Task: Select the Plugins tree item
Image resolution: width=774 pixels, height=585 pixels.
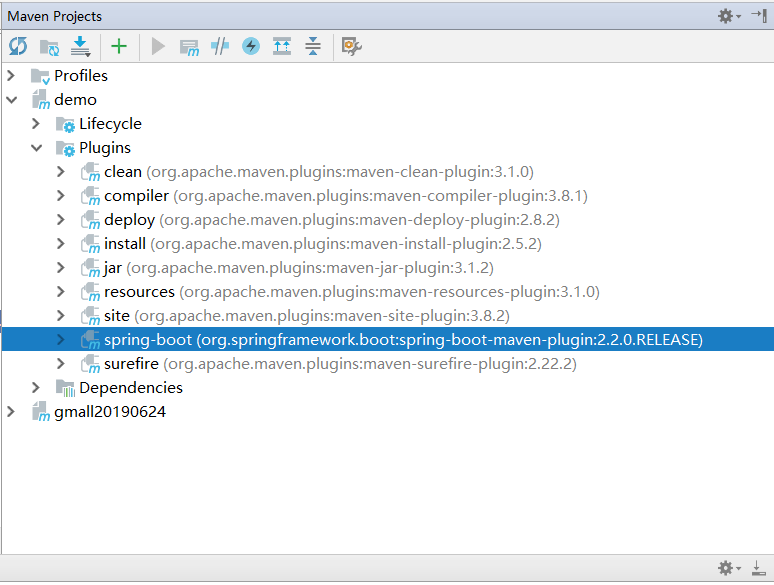Action: point(105,148)
